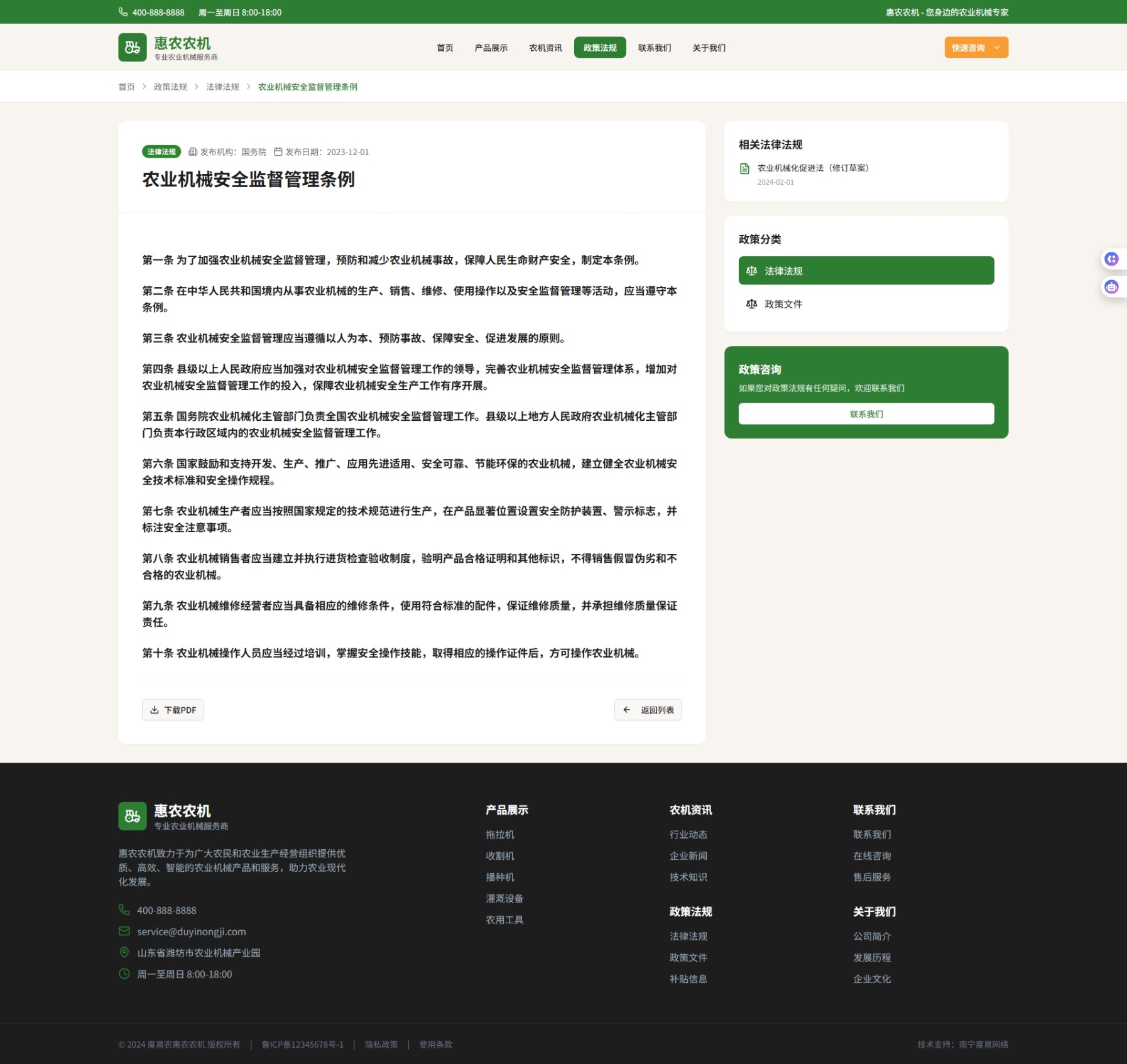Click the document icon next to 农业机械化促进法
This screenshot has height=1064, width=1127.
click(744, 168)
